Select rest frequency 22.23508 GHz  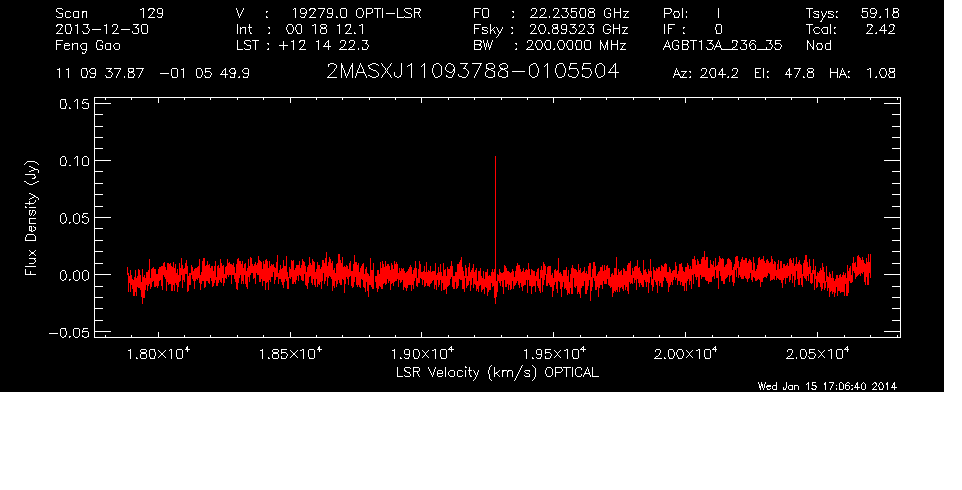(579, 13)
